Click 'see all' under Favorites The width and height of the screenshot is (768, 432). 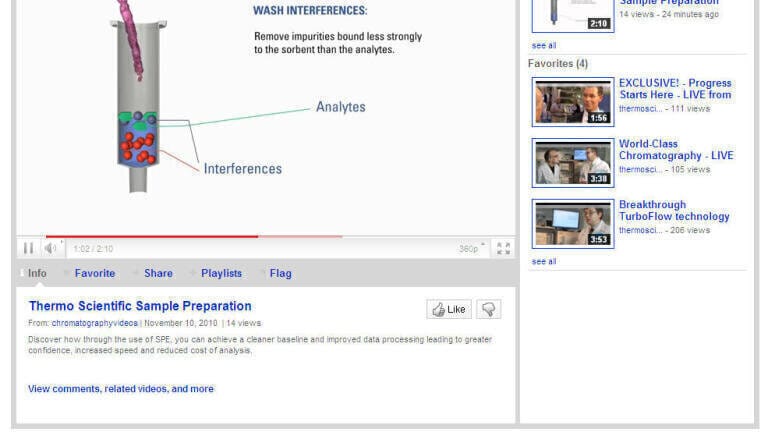(x=544, y=262)
